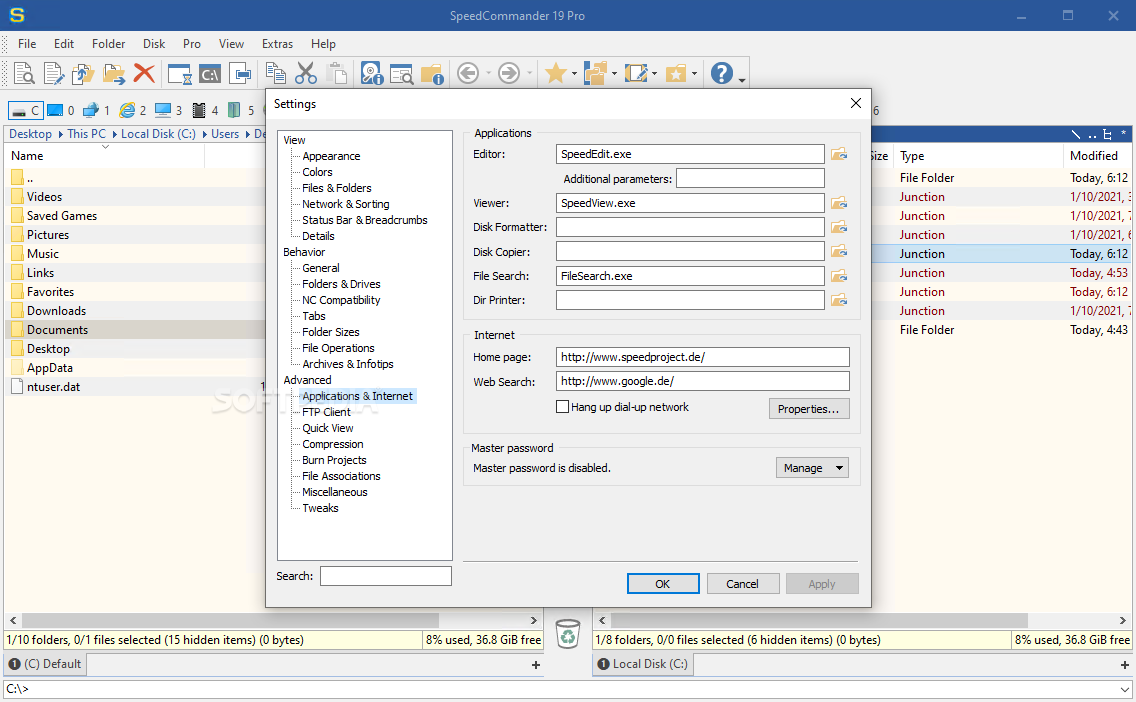Click the window with hourglass icon
Screen dimensions: 1136x702
click(x=179, y=73)
